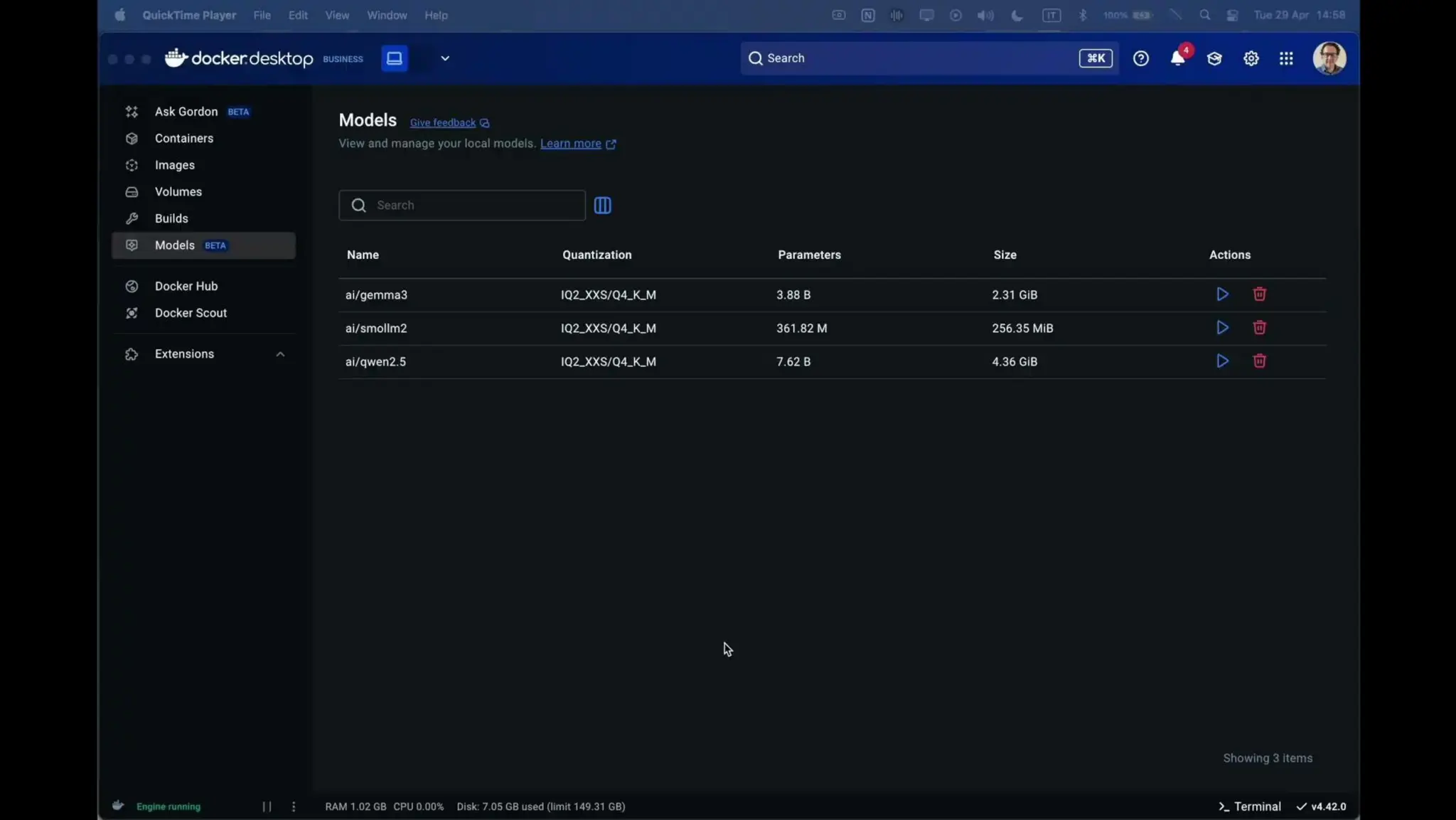Open the user profile avatar

click(x=1328, y=58)
